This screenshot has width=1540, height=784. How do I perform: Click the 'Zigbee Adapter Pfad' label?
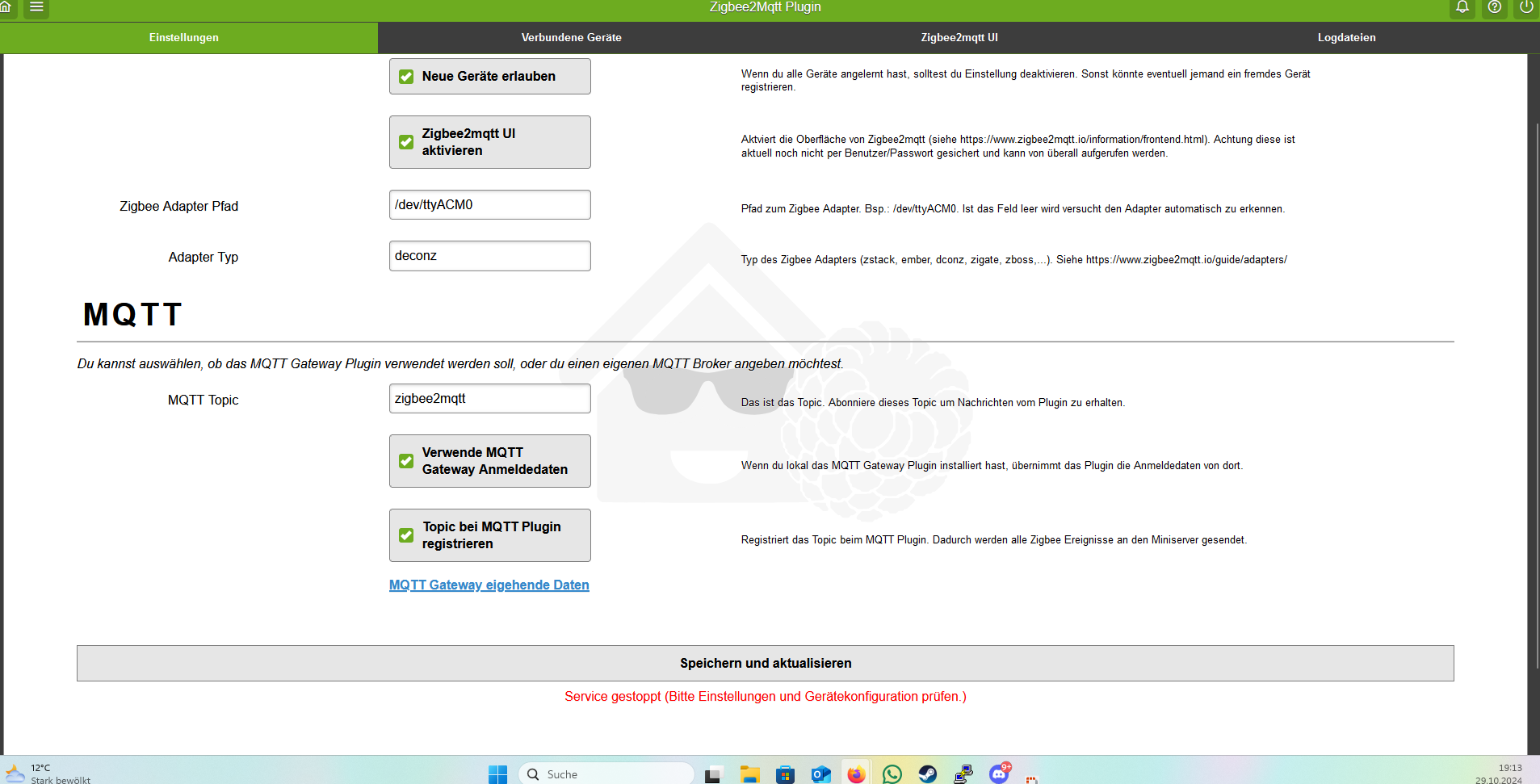[179, 206]
